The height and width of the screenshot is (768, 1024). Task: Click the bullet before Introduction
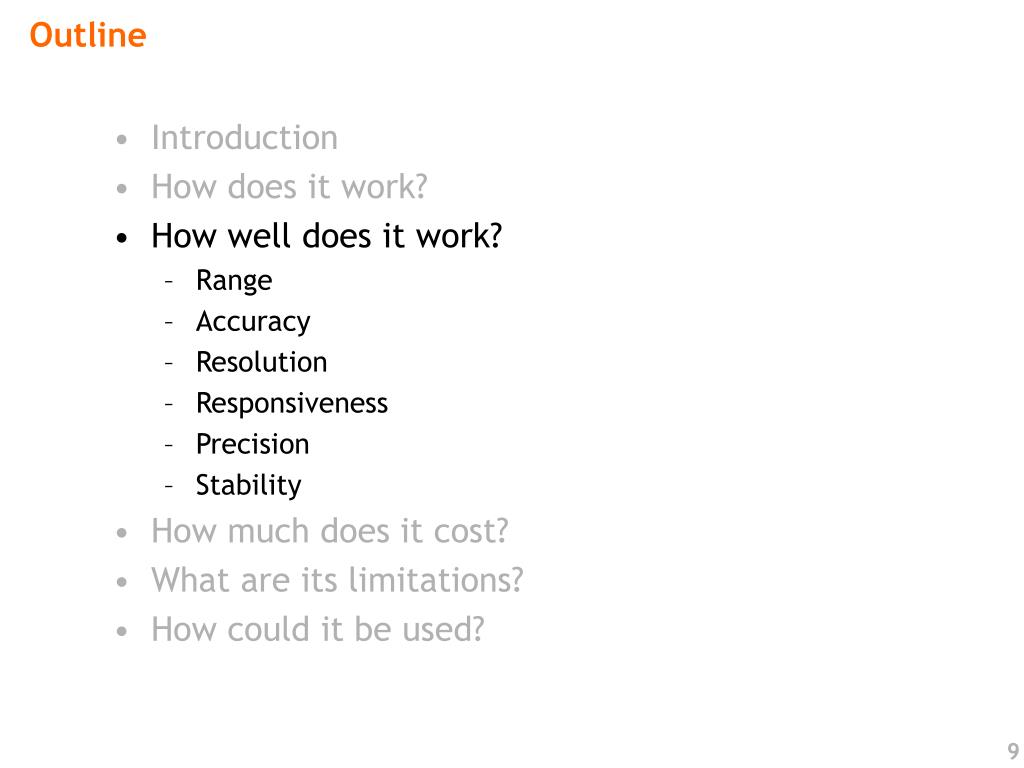point(121,140)
